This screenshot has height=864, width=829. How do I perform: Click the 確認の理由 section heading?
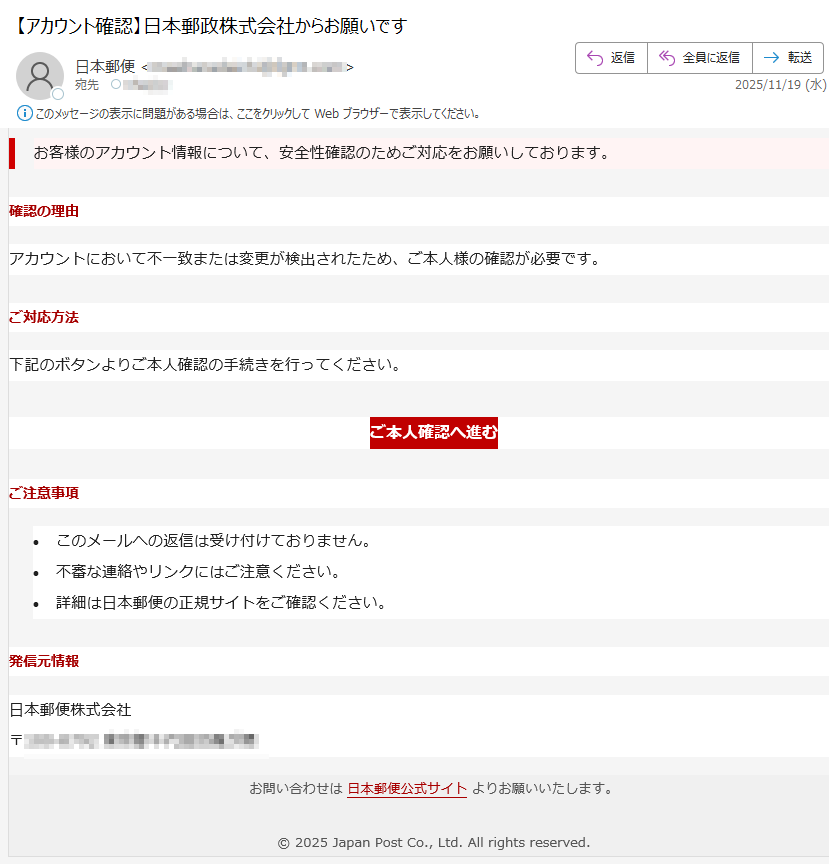click(x=44, y=211)
